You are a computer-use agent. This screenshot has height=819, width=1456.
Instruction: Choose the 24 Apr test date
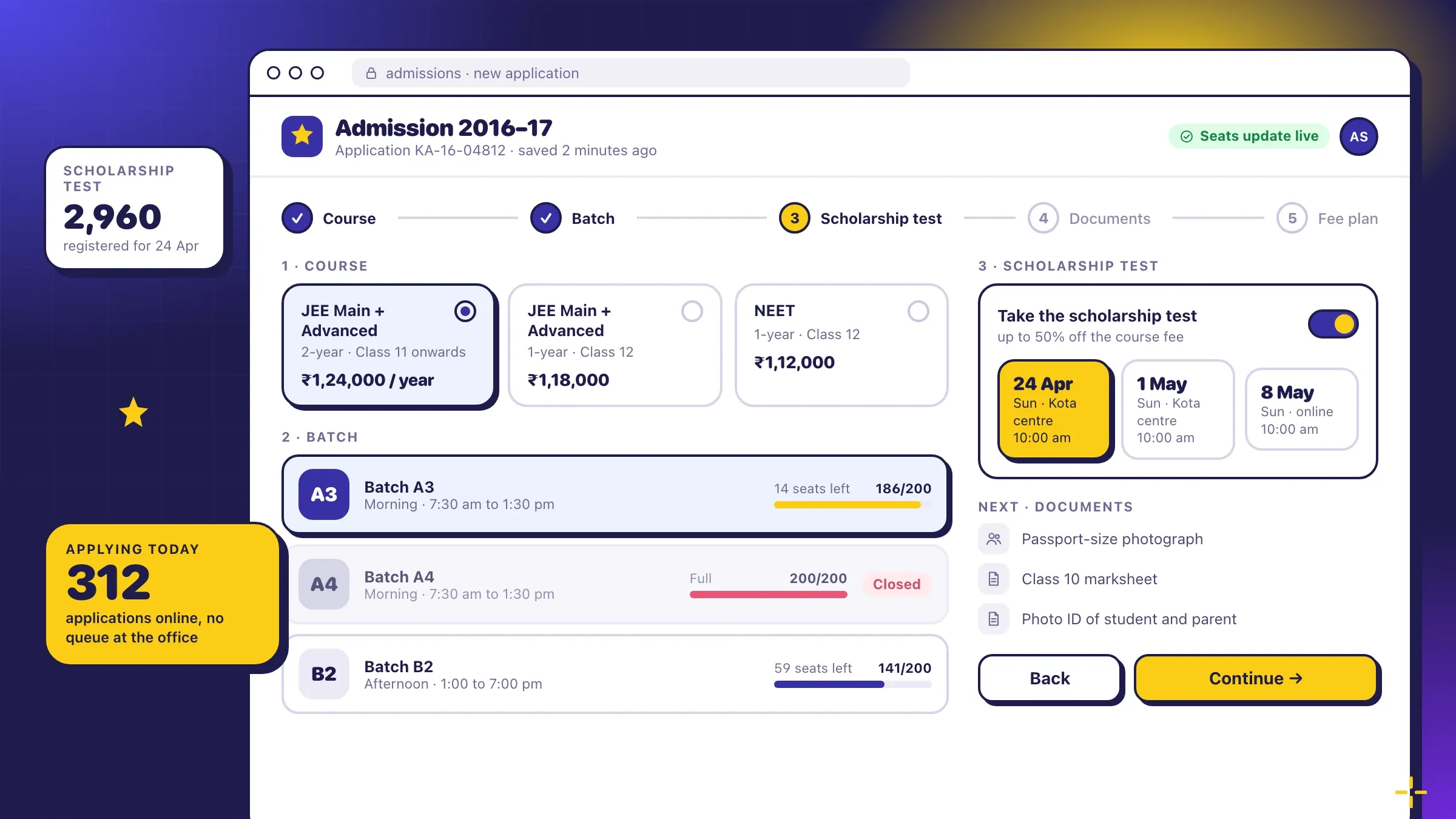click(1054, 409)
